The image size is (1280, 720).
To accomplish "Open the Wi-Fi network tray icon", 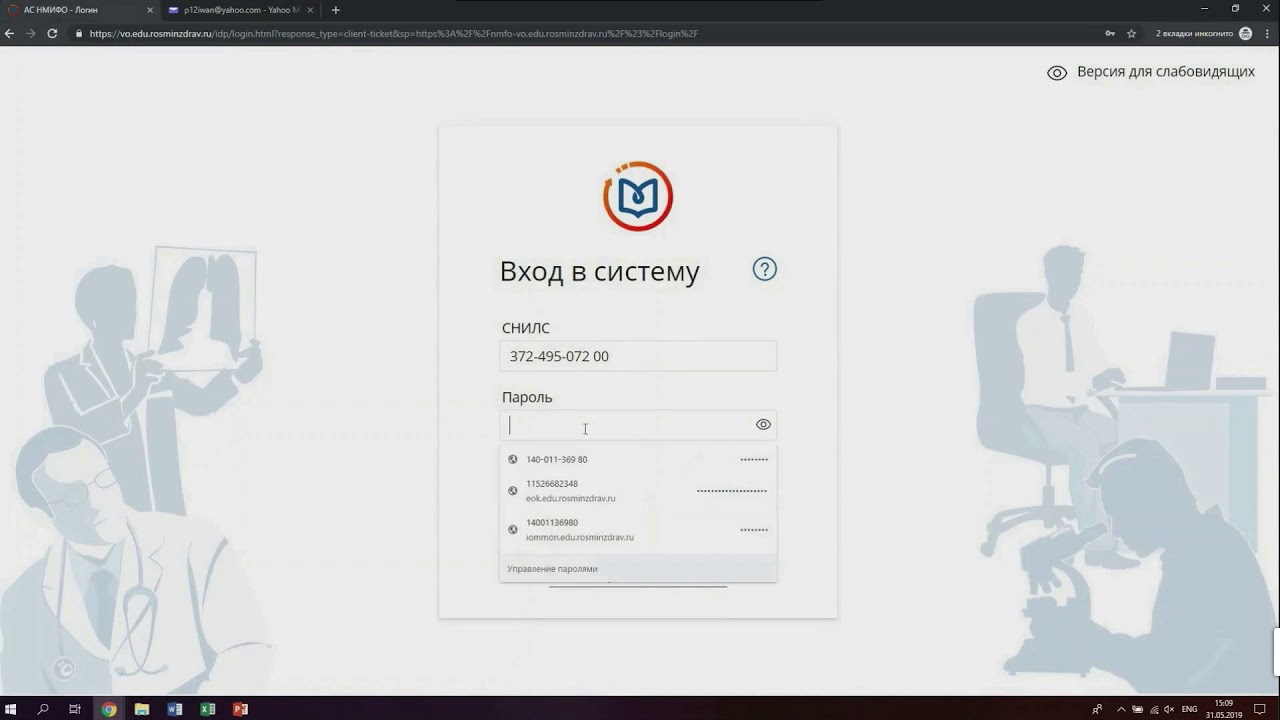I will tap(1153, 709).
